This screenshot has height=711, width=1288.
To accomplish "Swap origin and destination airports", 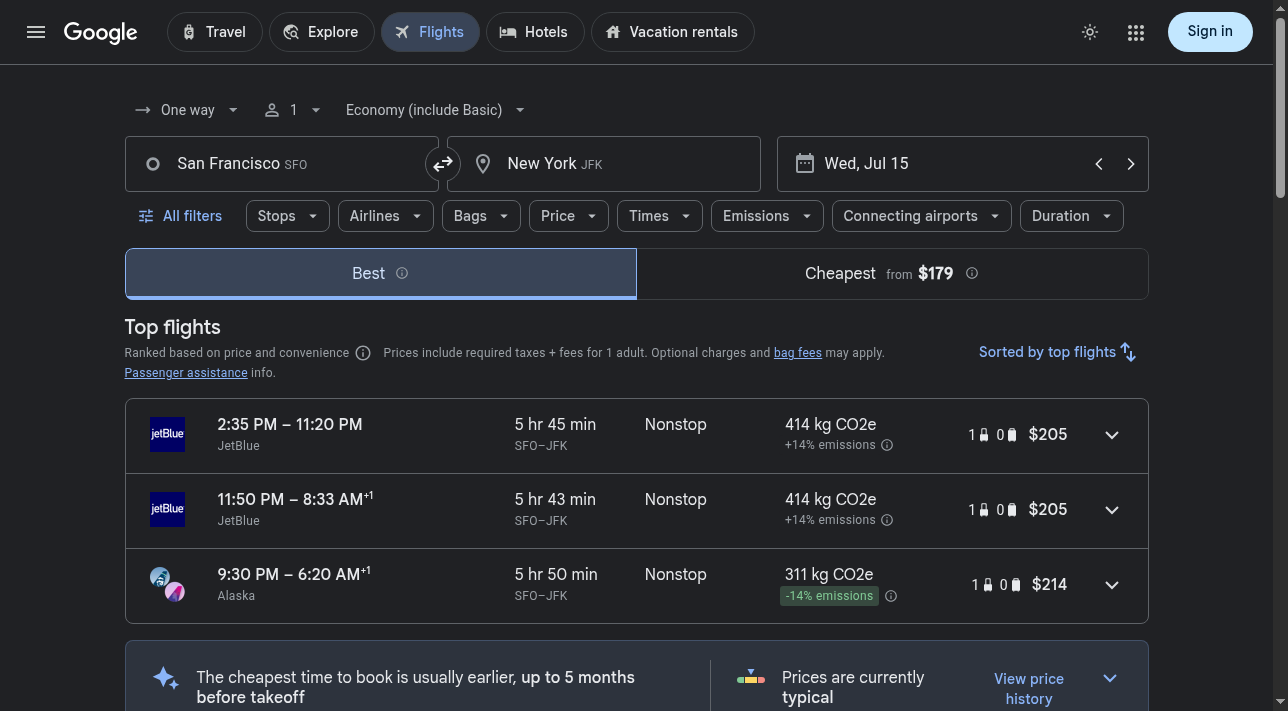I will 443,164.
